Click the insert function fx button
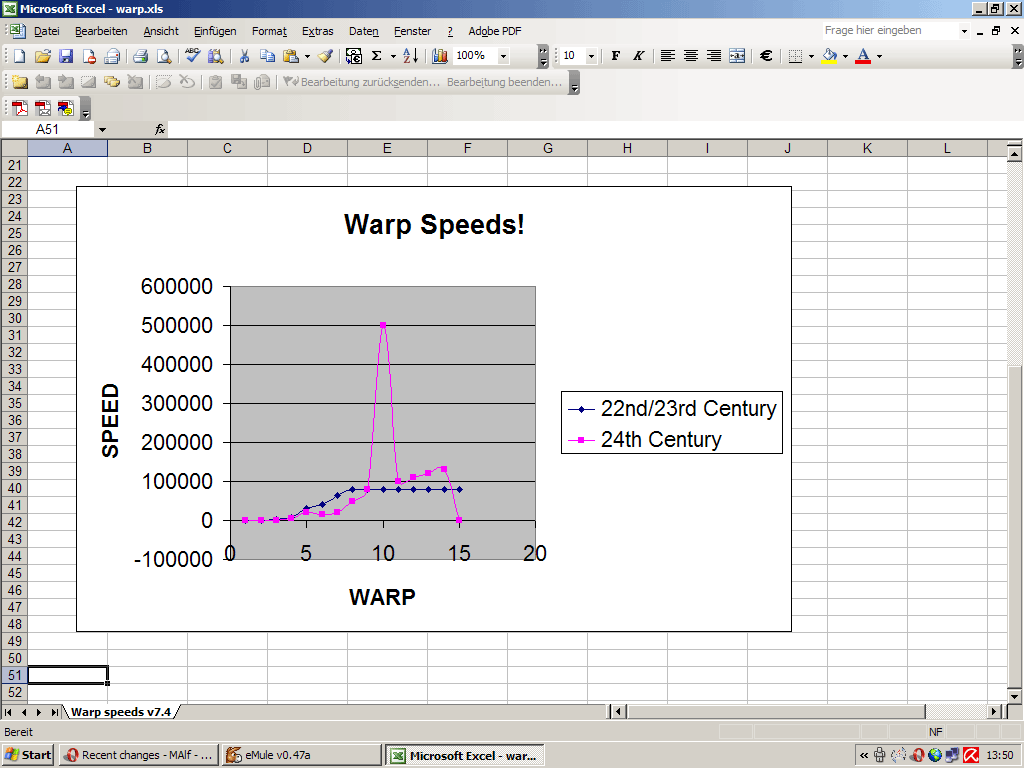Screen dimensions: 1024x768 pos(160,129)
